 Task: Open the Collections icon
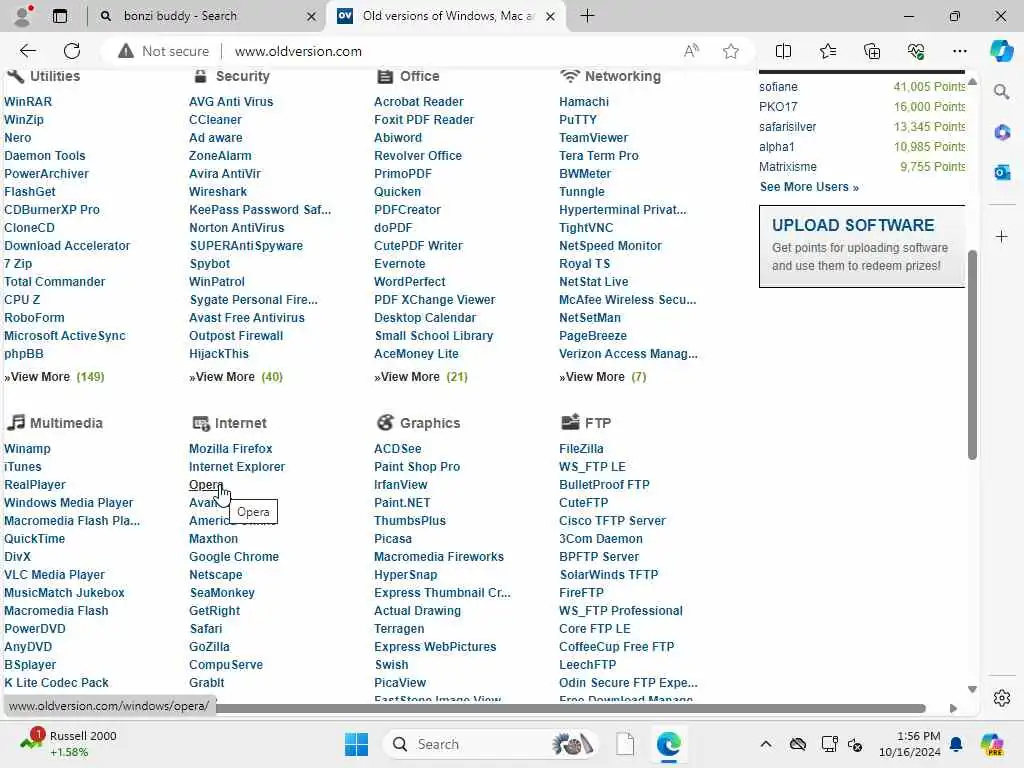coord(872,51)
